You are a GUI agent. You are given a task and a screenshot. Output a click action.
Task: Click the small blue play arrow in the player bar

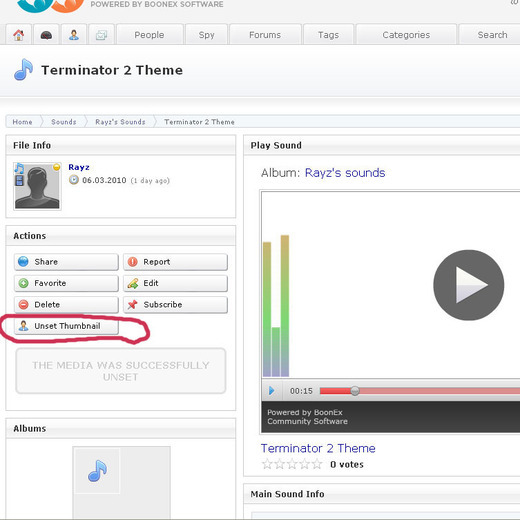[x=272, y=390]
